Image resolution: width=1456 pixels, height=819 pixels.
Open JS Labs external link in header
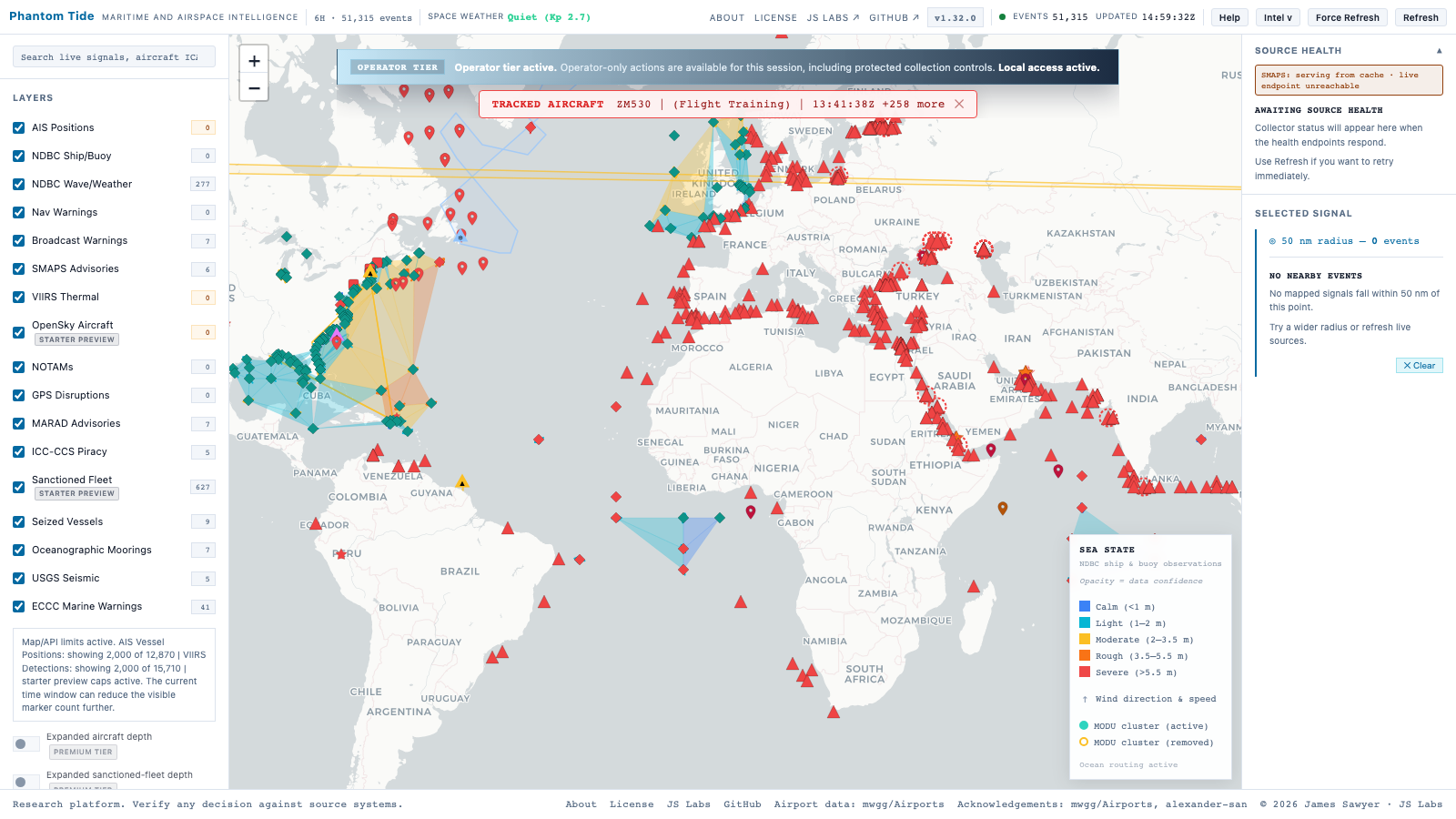click(x=832, y=17)
